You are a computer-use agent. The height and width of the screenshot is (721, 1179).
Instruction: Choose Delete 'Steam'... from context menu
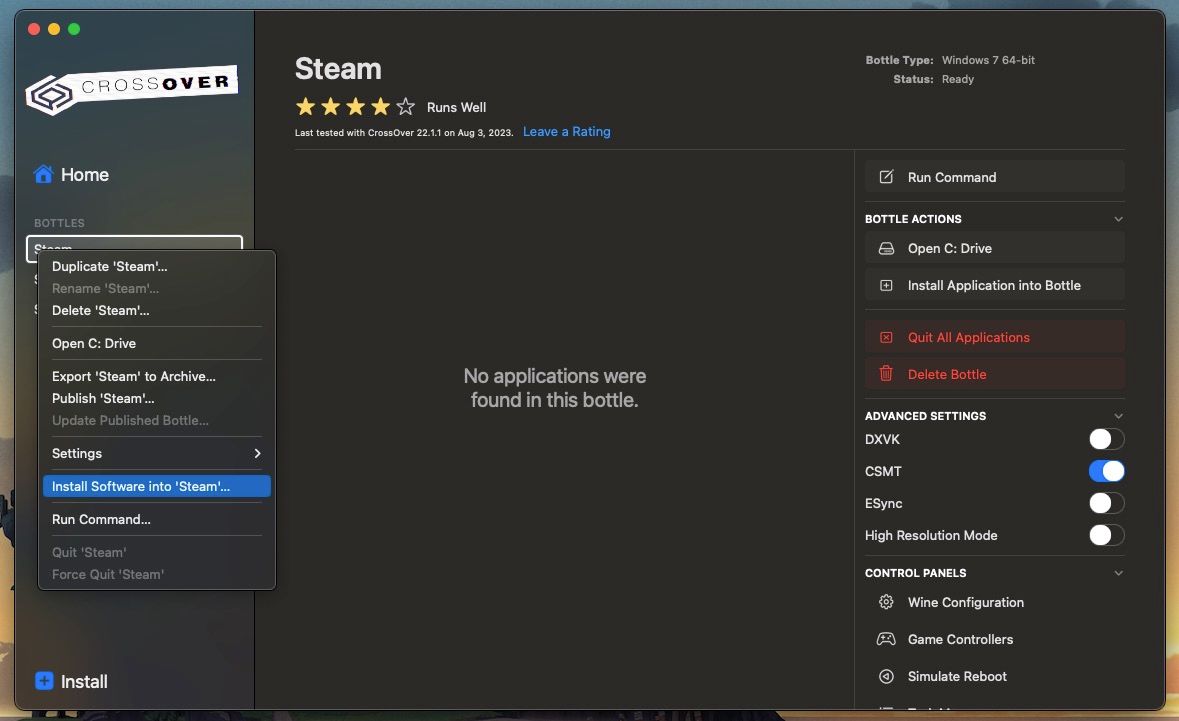(156, 311)
